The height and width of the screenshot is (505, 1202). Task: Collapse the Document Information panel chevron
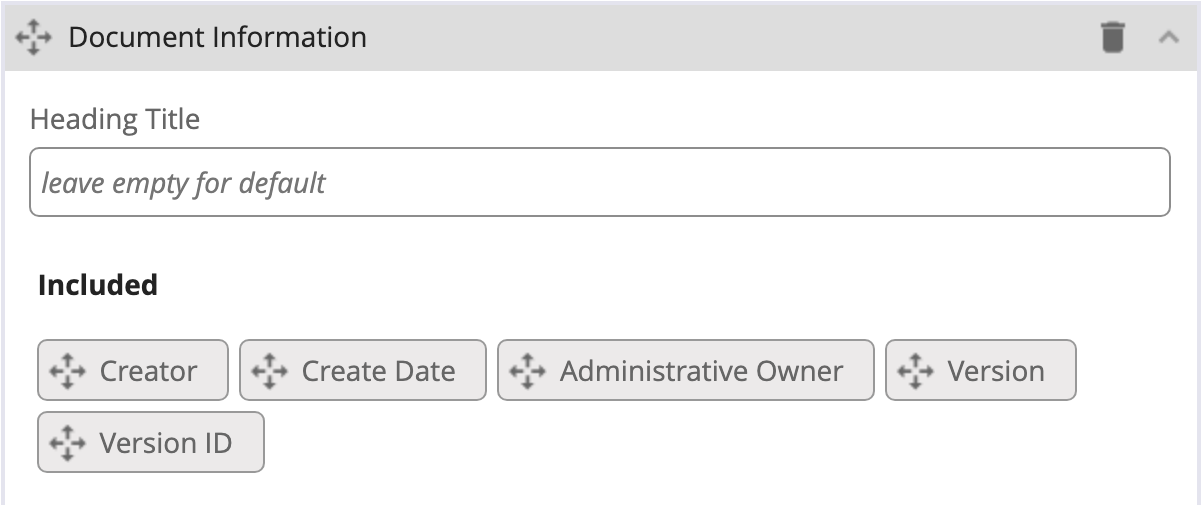point(1168,38)
